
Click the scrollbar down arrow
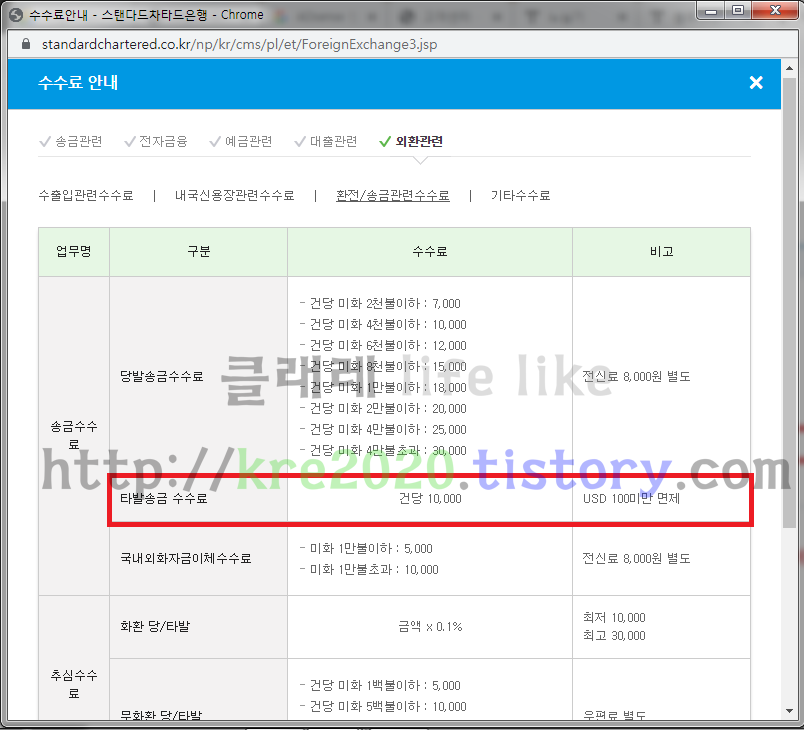(789, 711)
